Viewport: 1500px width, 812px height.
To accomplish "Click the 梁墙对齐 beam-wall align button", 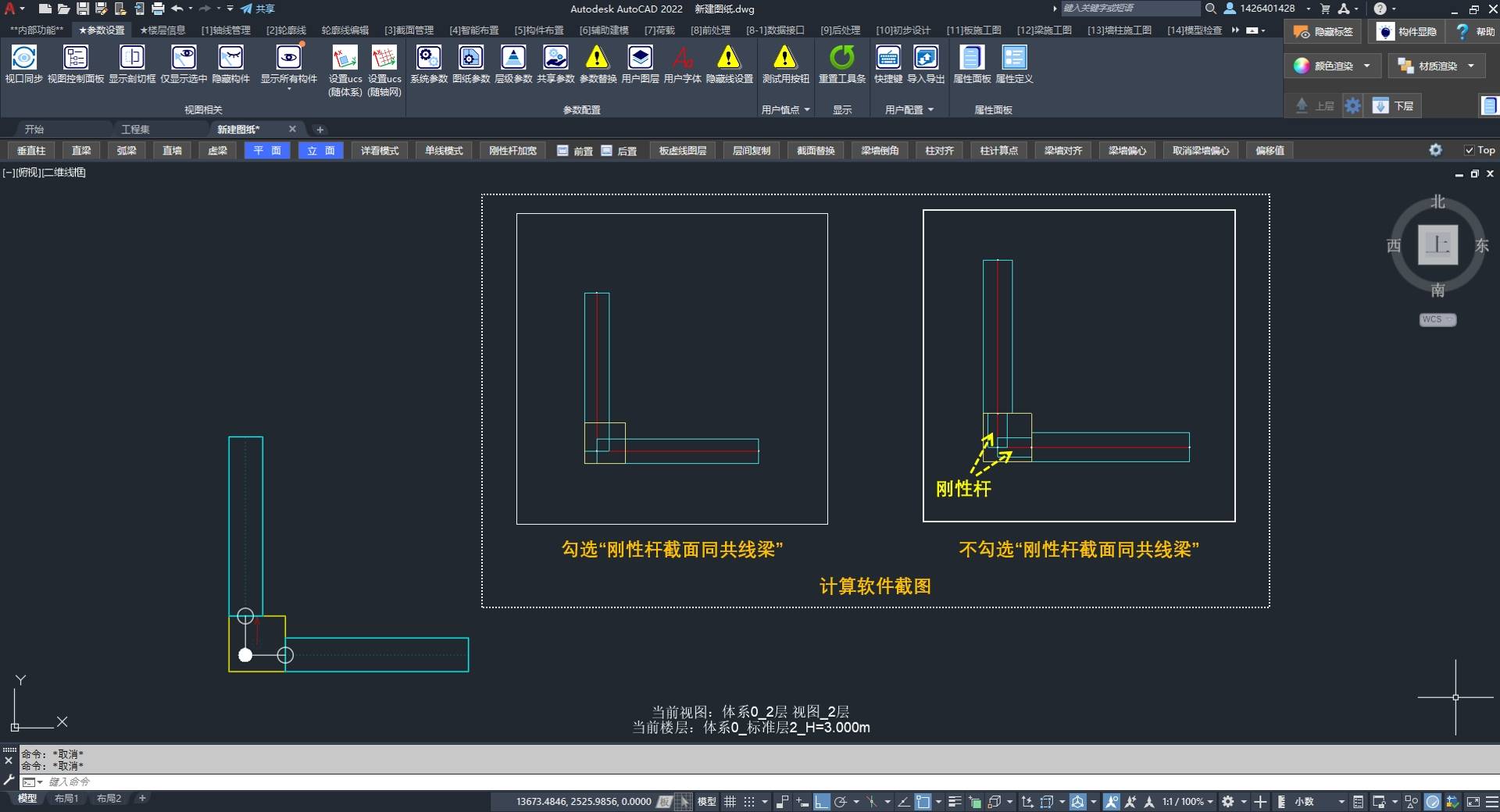I will pyautogui.click(x=1062, y=151).
